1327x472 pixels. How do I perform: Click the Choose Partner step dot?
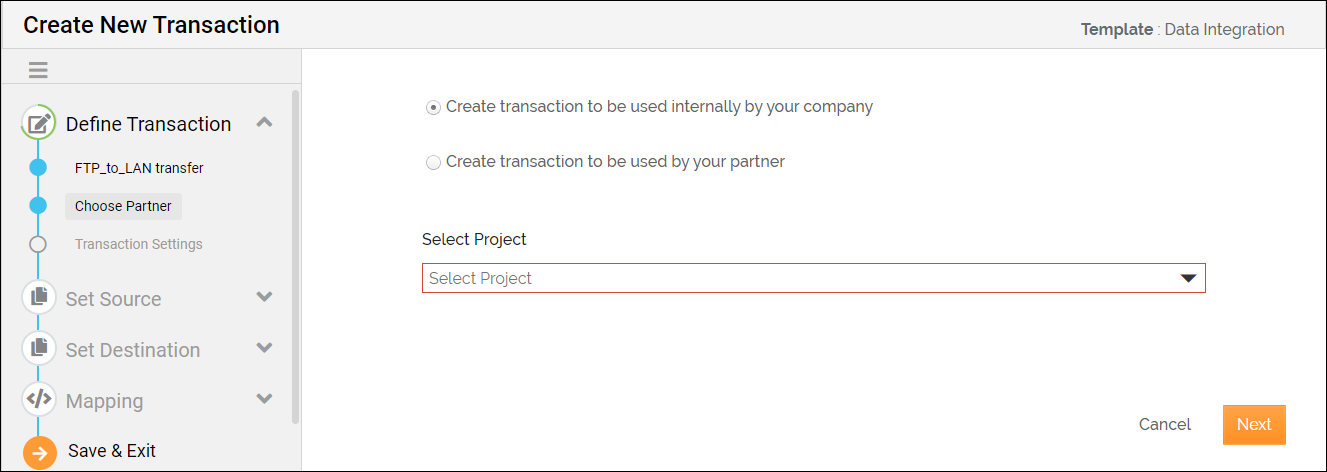pyautogui.click(x=38, y=206)
